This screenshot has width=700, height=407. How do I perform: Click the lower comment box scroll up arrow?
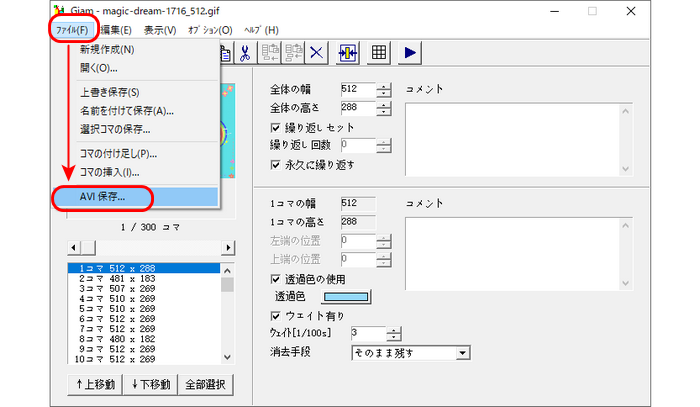pyautogui.click(x=626, y=225)
